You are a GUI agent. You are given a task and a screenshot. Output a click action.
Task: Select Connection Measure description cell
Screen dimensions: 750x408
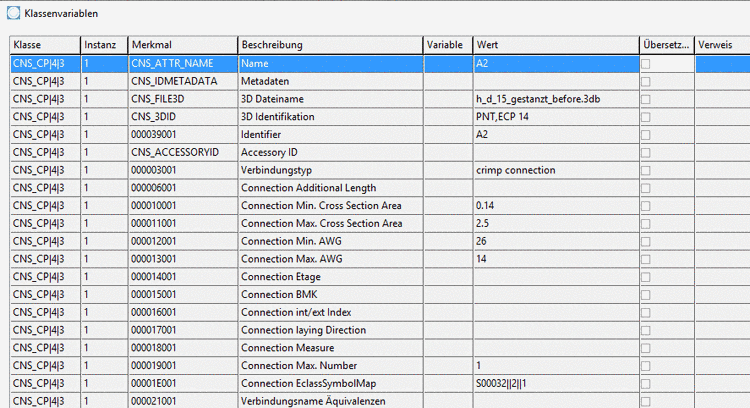click(x=331, y=348)
